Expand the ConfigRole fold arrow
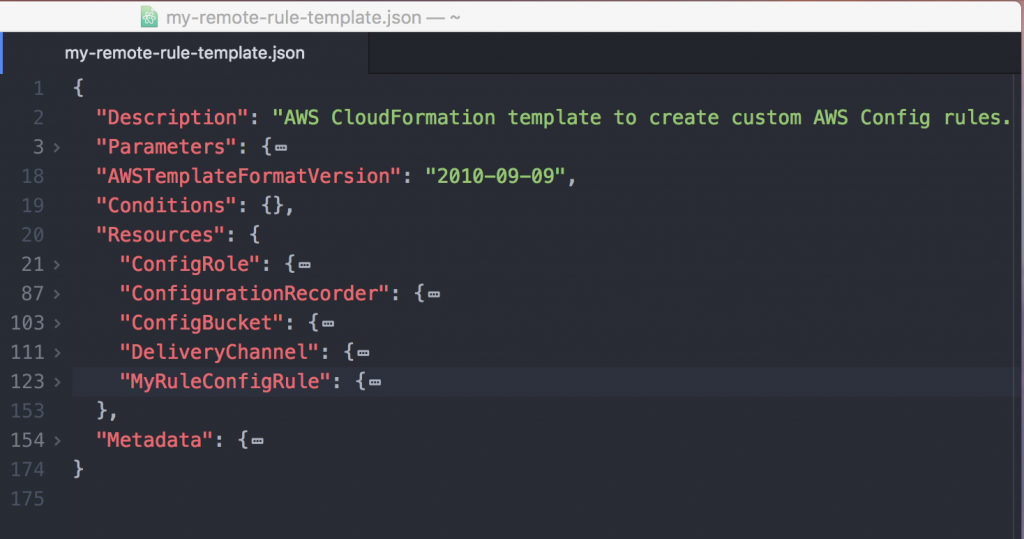Image resolution: width=1024 pixels, height=539 pixels. coord(57,265)
